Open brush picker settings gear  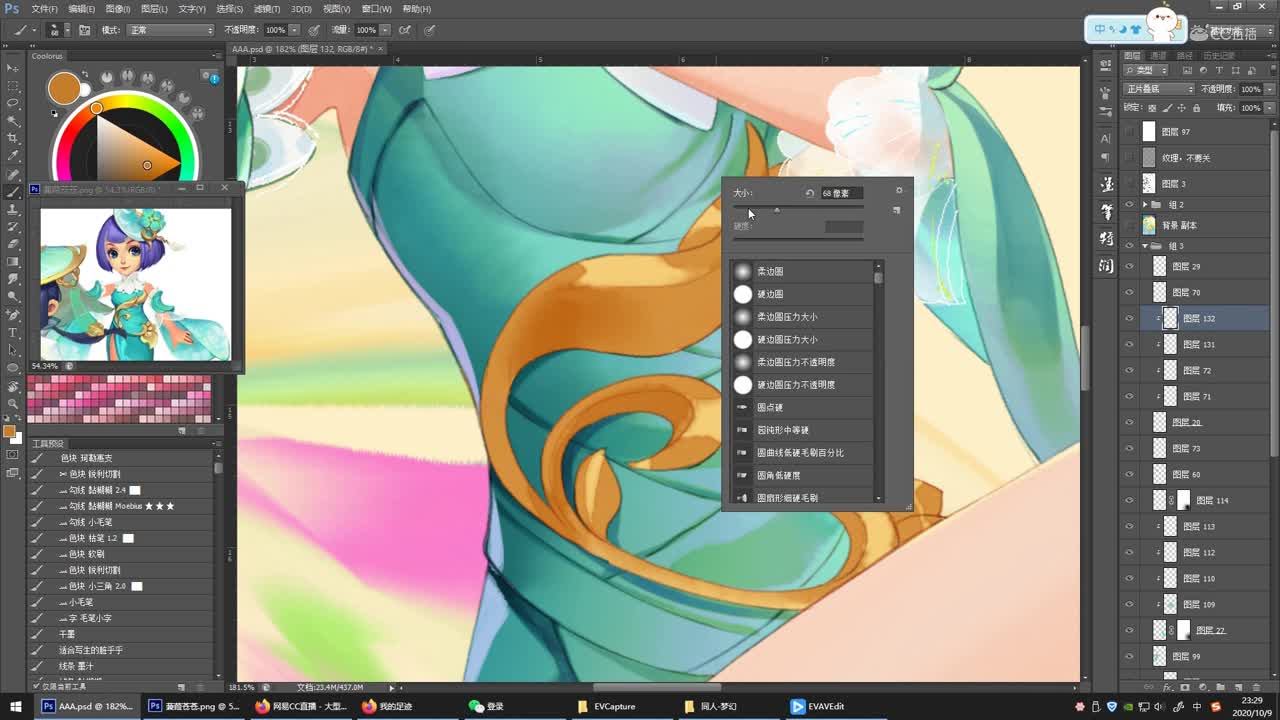(x=898, y=191)
